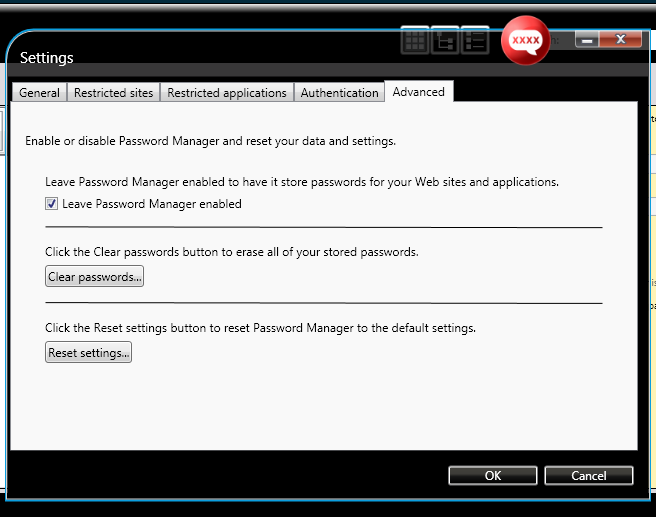
Task: Close the Settings dialog with X
Action: [x=622, y=40]
